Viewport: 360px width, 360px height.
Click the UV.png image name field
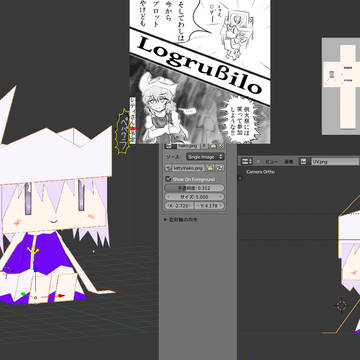pyautogui.click(x=334, y=162)
